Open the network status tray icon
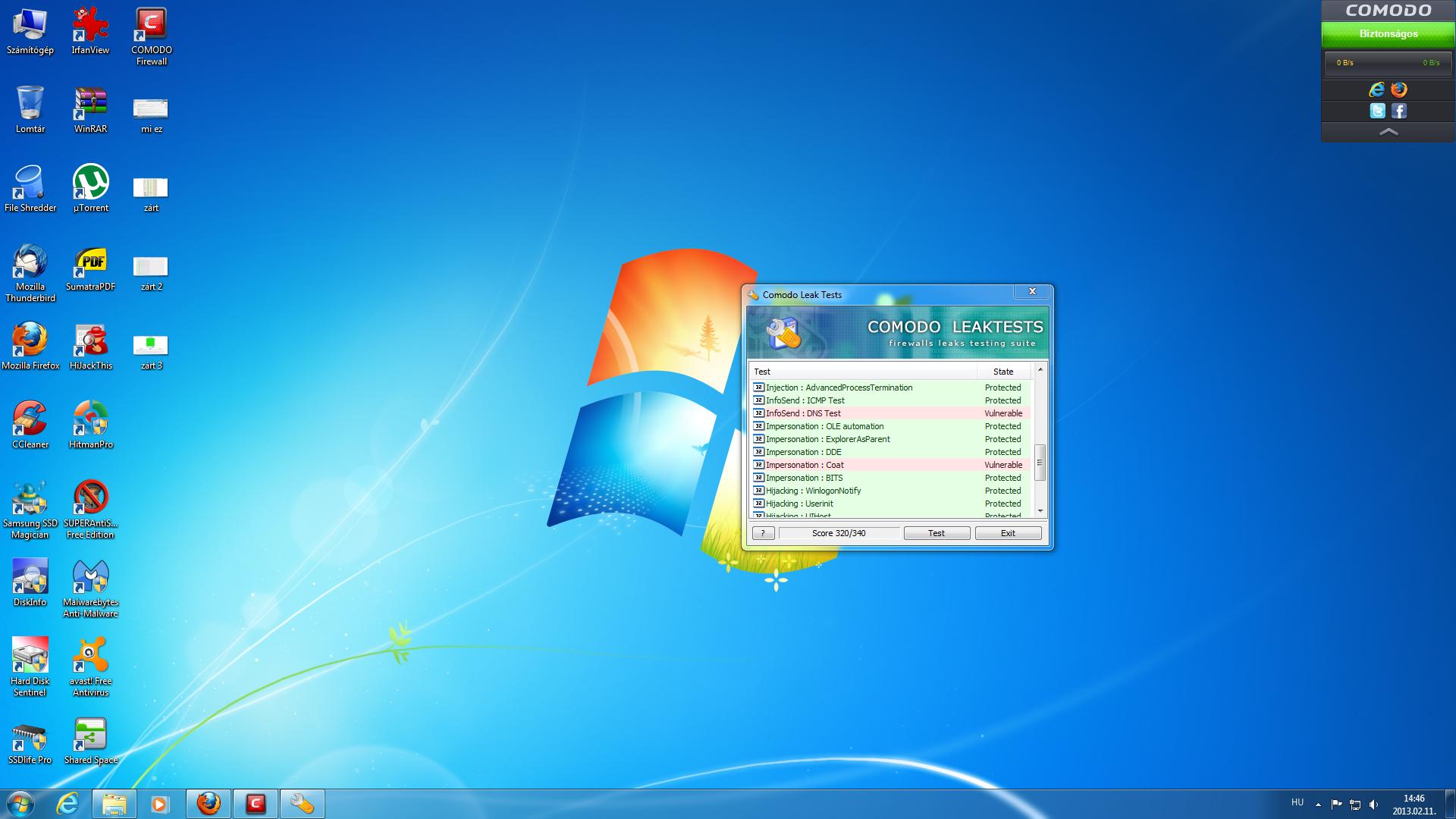Screen dimensions: 1456x819 click(1355, 805)
